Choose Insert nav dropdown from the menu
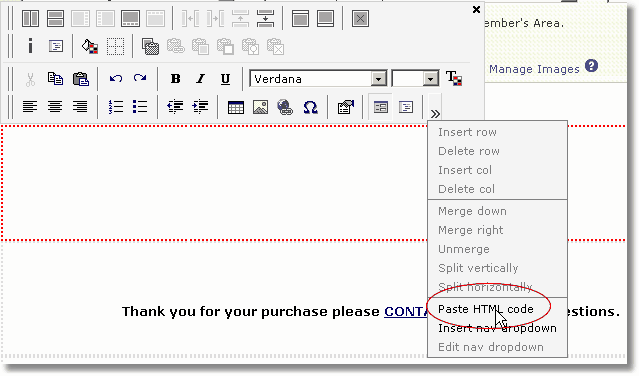 pyautogui.click(x=497, y=328)
